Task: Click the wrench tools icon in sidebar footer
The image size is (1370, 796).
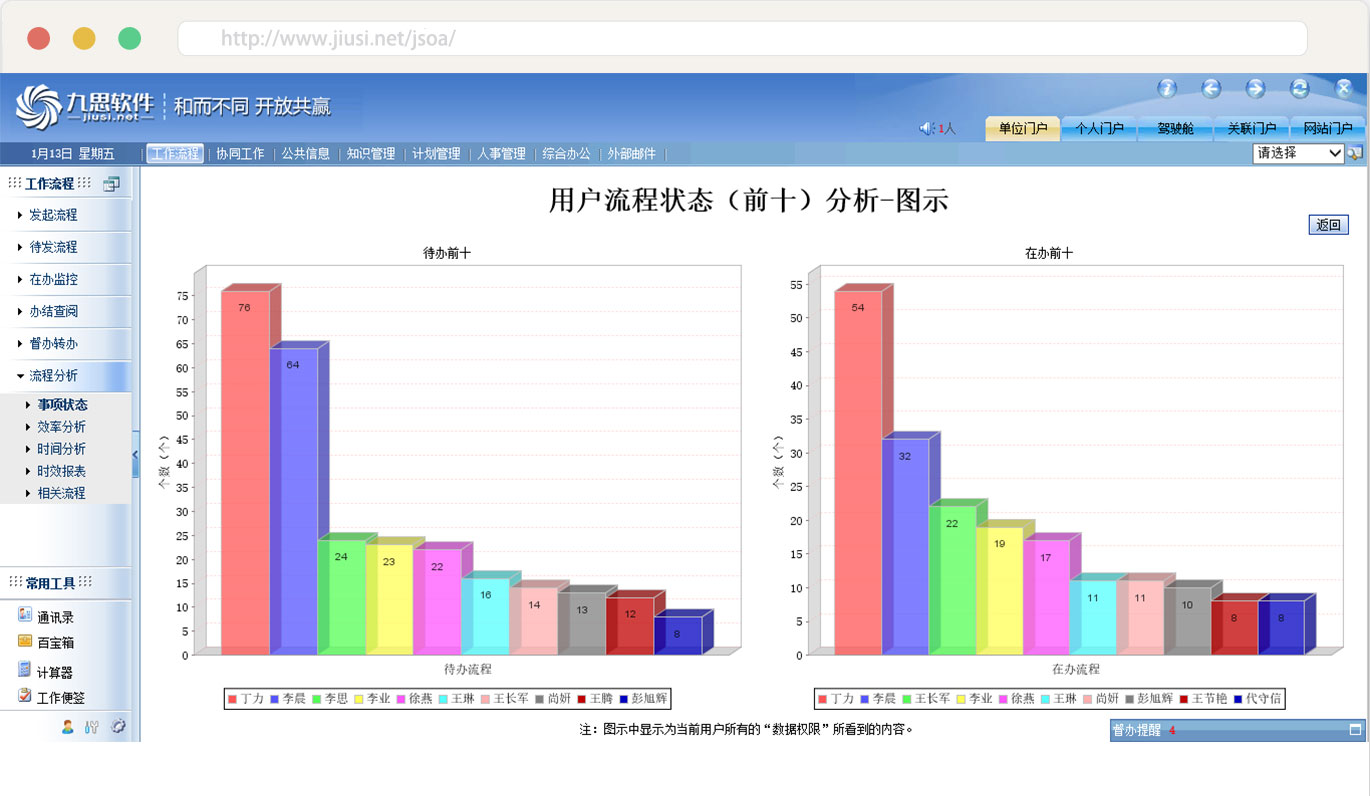Action: point(92,727)
